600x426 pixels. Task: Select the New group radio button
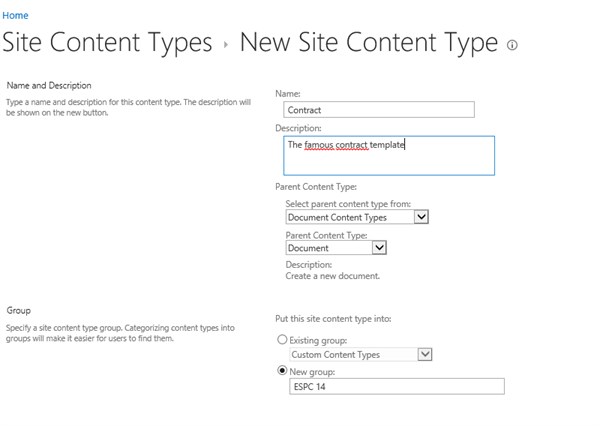point(281,370)
